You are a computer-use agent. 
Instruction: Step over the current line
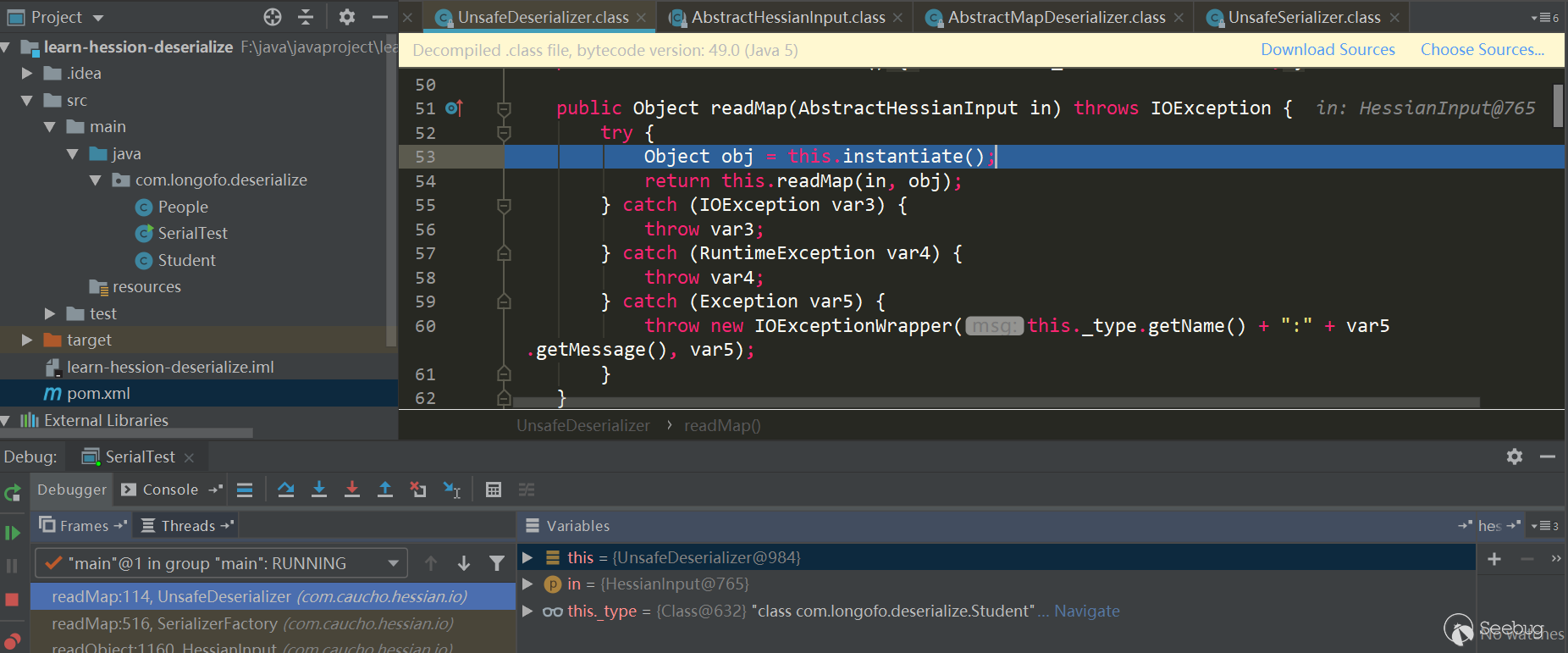pos(286,490)
